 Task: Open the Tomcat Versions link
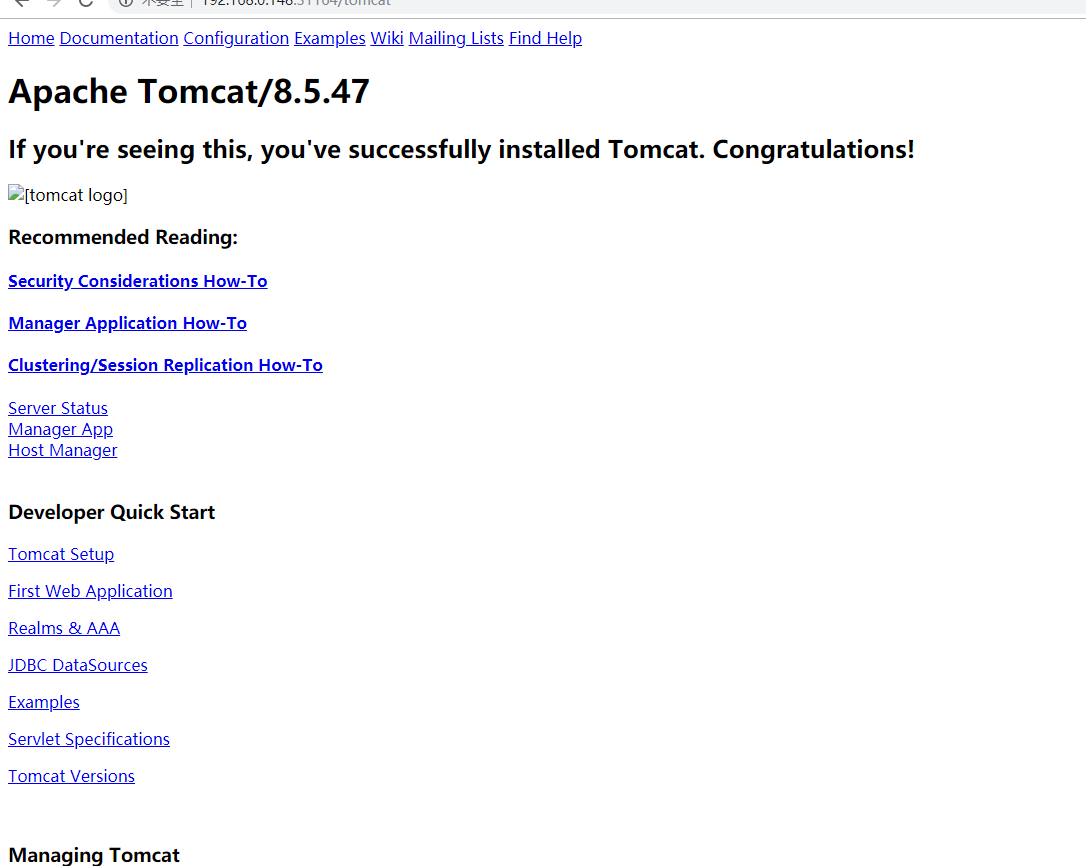coord(71,776)
